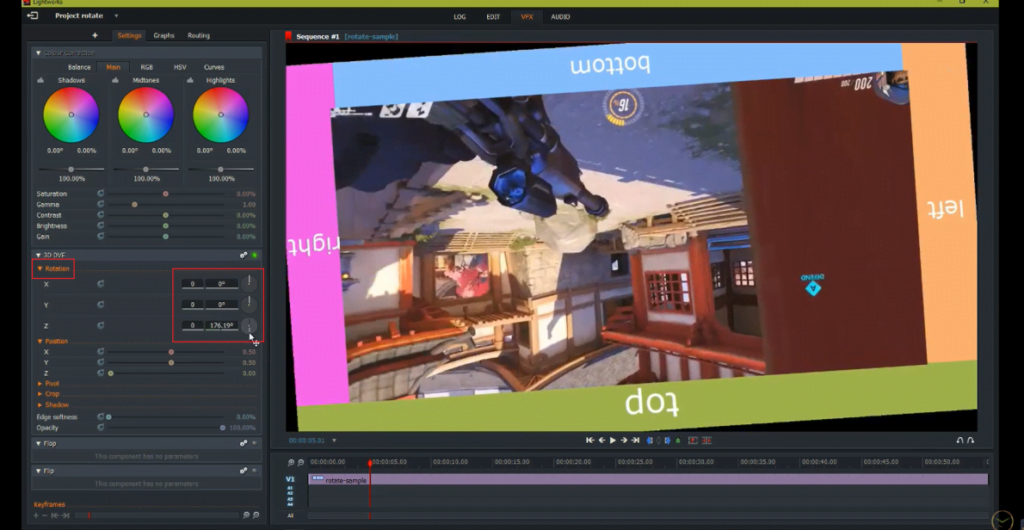Click the redo arrow icon below the viewer
Viewport: 1024px width, 530px height.
click(970, 441)
